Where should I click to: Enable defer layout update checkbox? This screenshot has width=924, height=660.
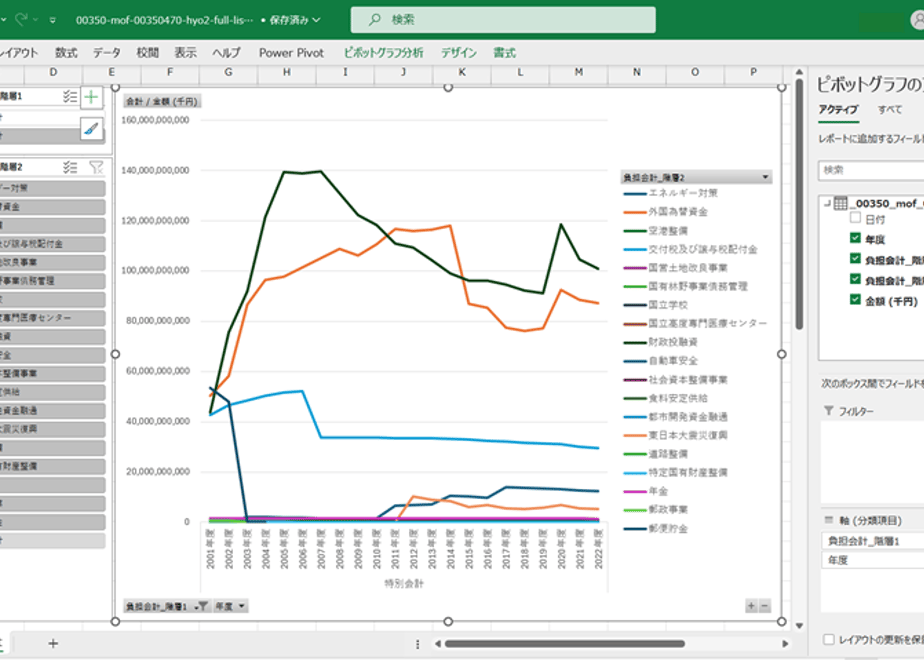pos(829,639)
